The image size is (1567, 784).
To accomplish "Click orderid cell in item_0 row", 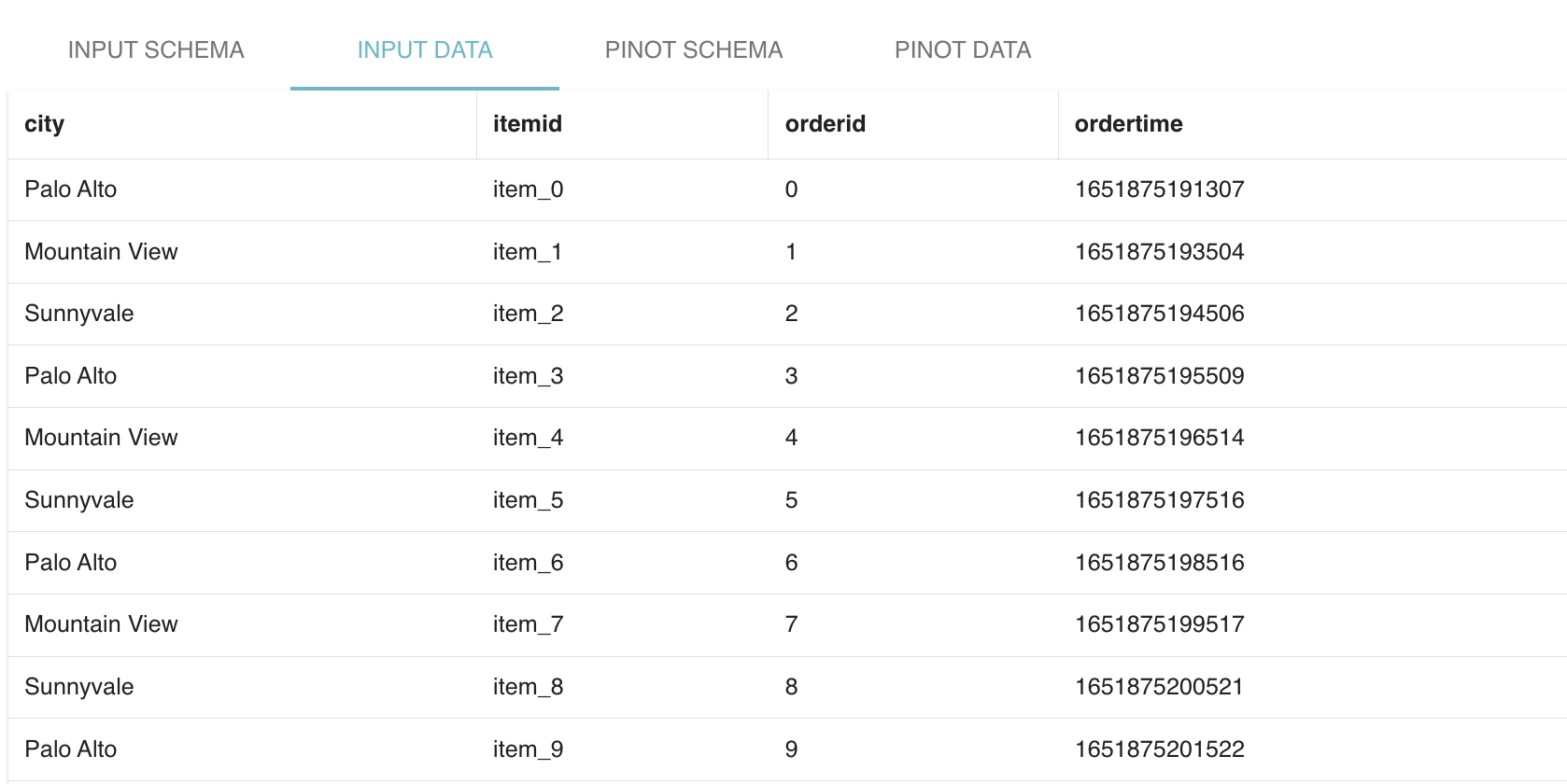I will (913, 189).
